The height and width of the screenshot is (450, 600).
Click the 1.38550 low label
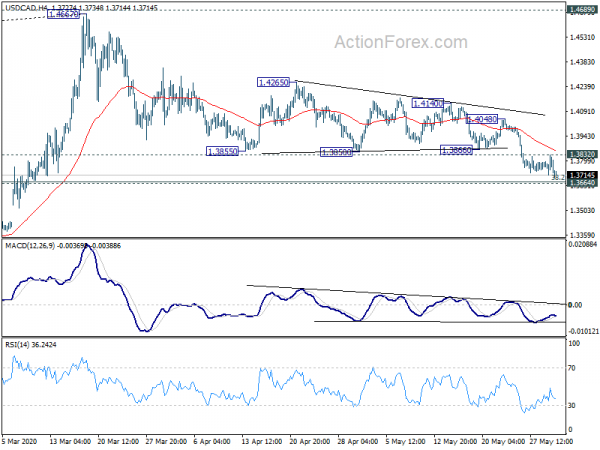222,152
